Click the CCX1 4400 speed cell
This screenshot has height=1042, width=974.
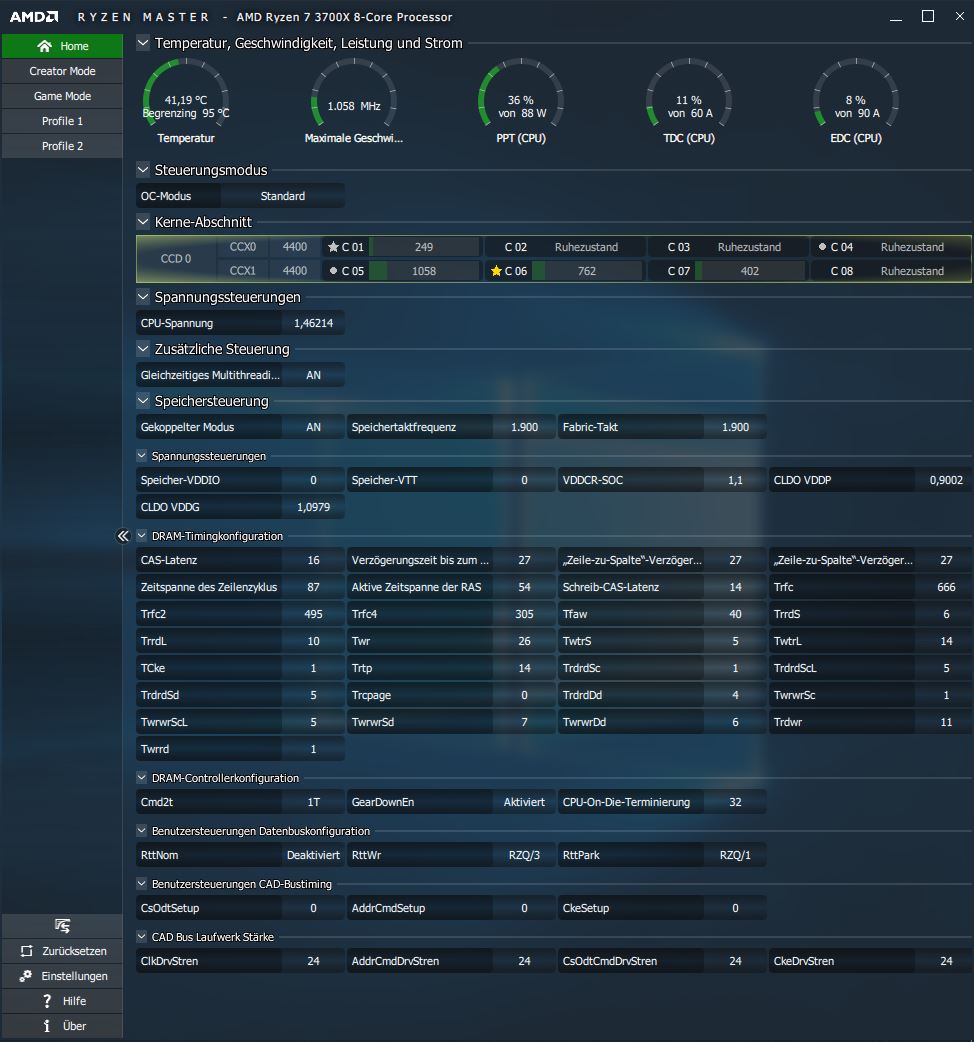(x=294, y=271)
